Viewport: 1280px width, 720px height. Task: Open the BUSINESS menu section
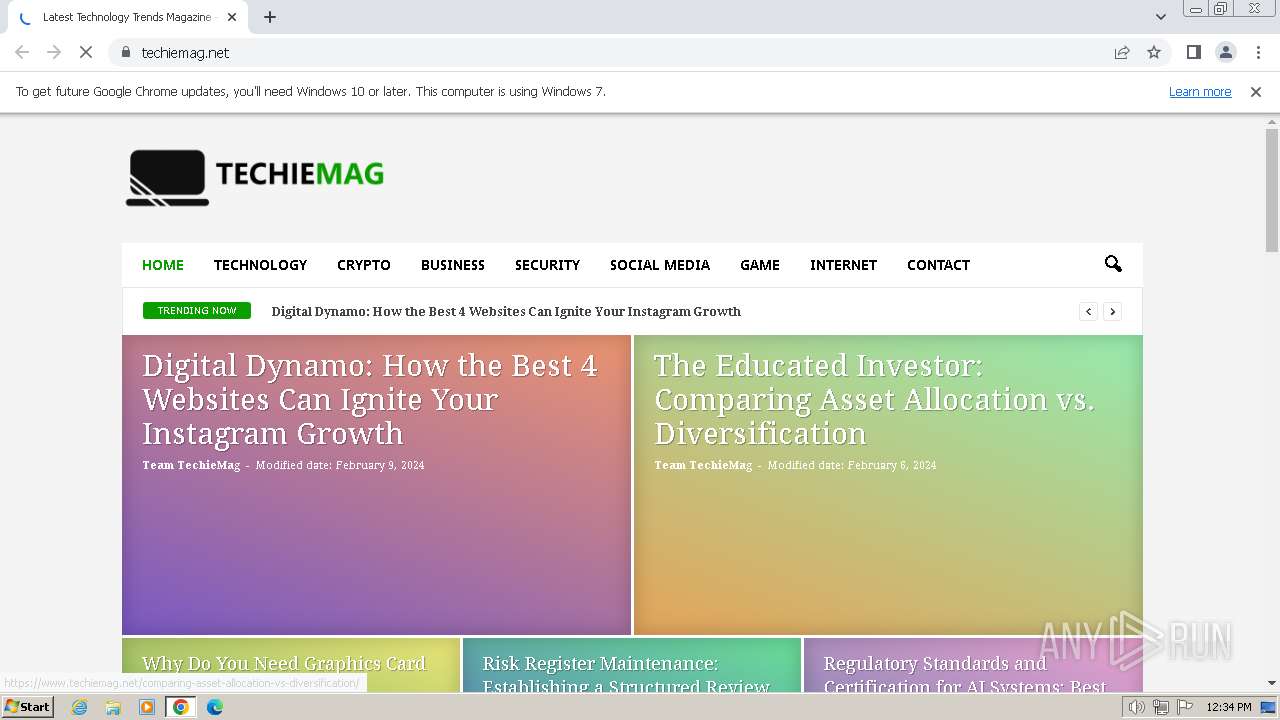453,265
